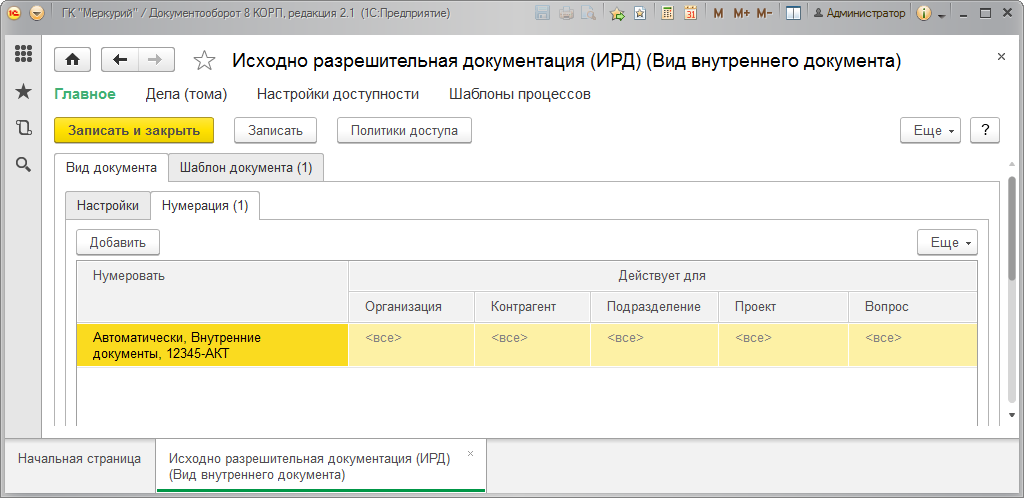The height and width of the screenshot is (498, 1024).
Task: Switch to Настройки inner tab
Action: [x=108, y=206]
